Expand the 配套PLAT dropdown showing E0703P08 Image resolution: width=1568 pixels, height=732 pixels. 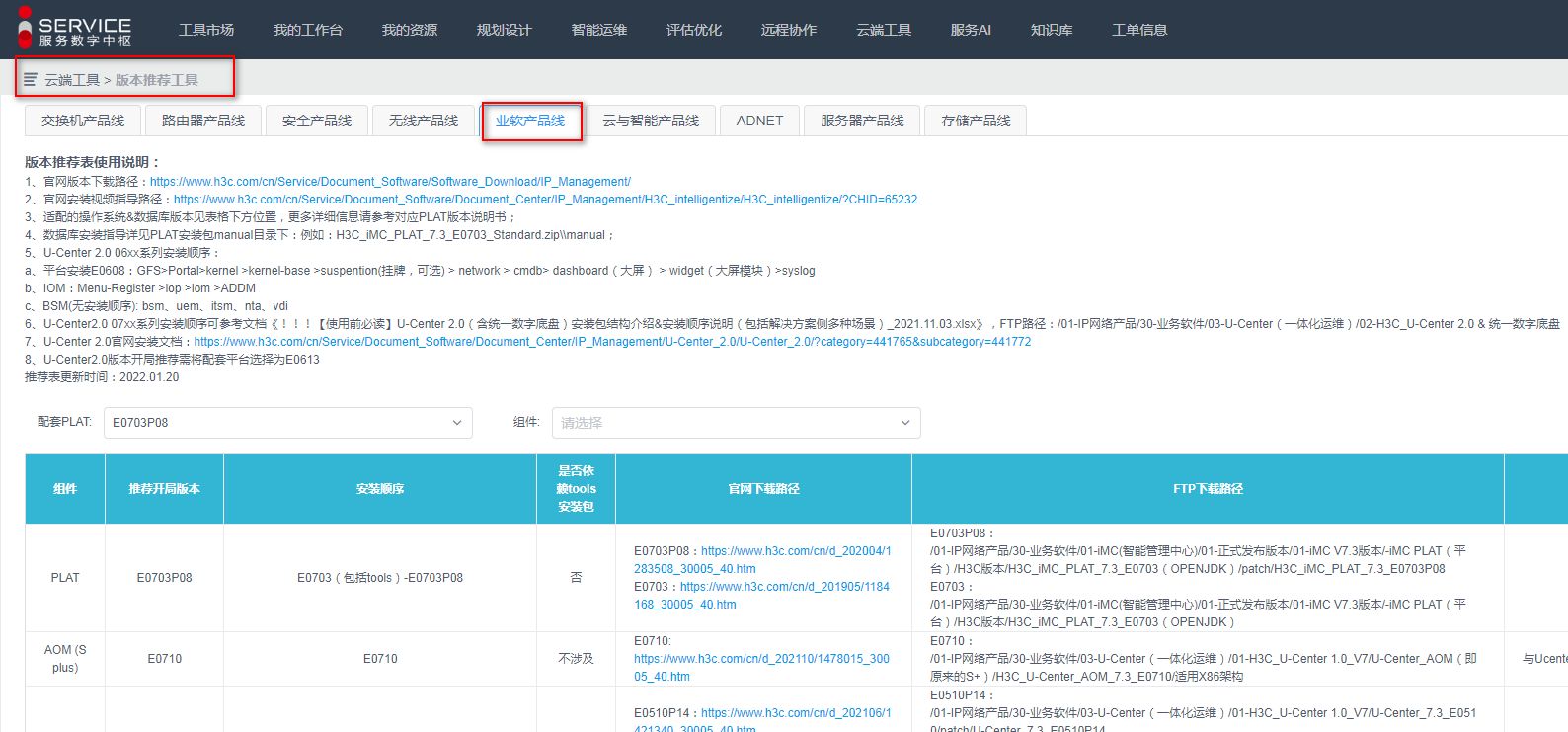click(287, 423)
